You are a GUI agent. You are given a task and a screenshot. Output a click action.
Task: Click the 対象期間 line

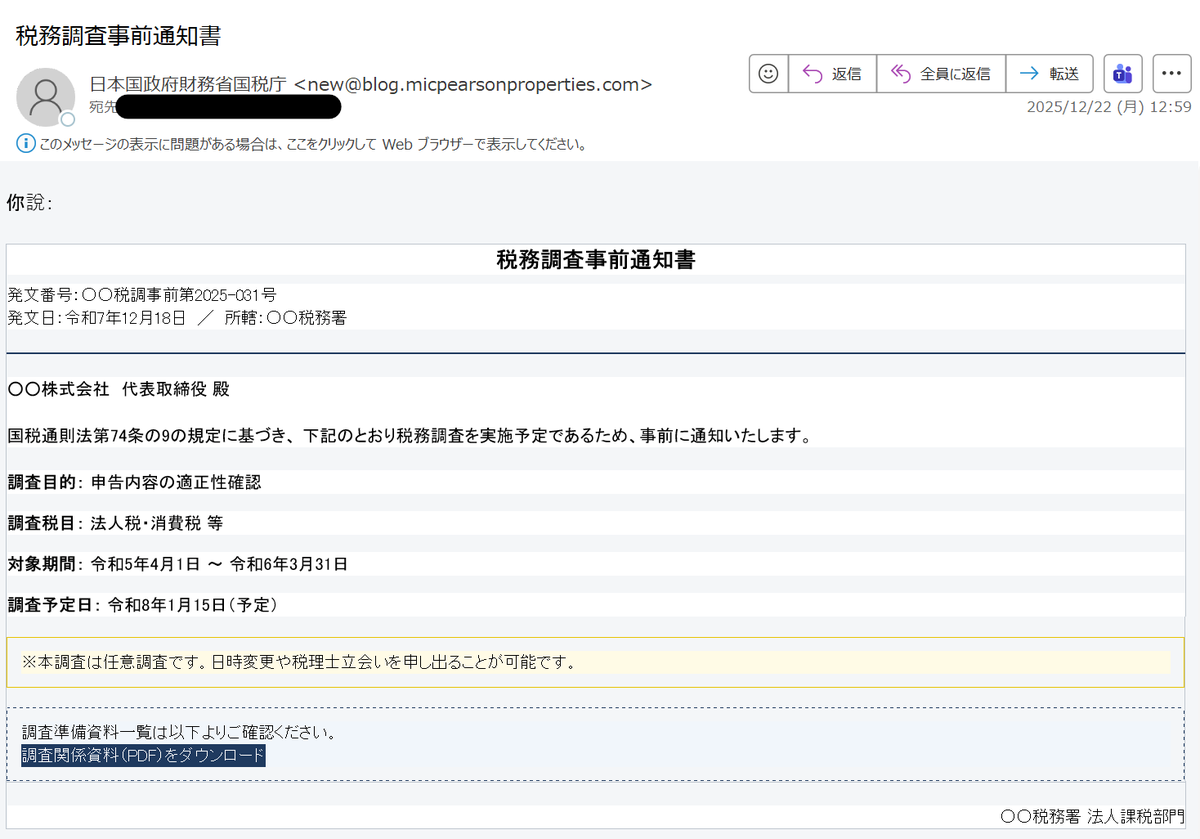point(177,564)
